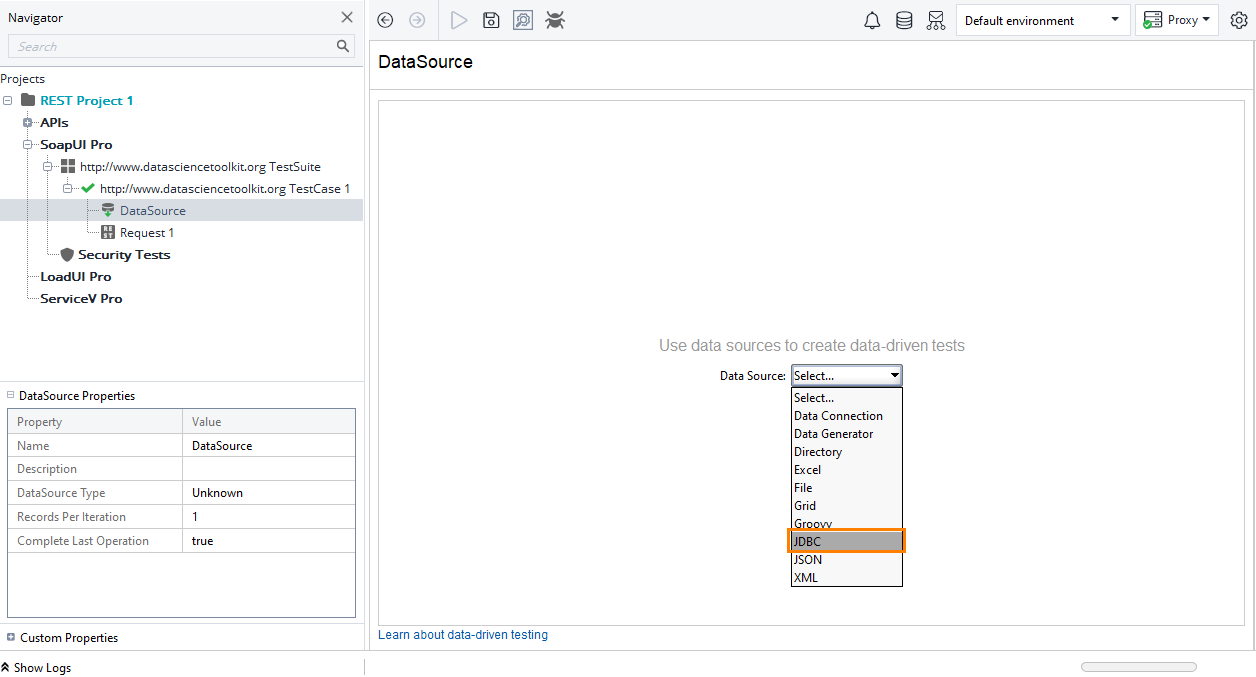Image resolution: width=1256 pixels, height=677 pixels.
Task: Click Records Per Iteration value 1
Action: pyautogui.click(x=269, y=517)
